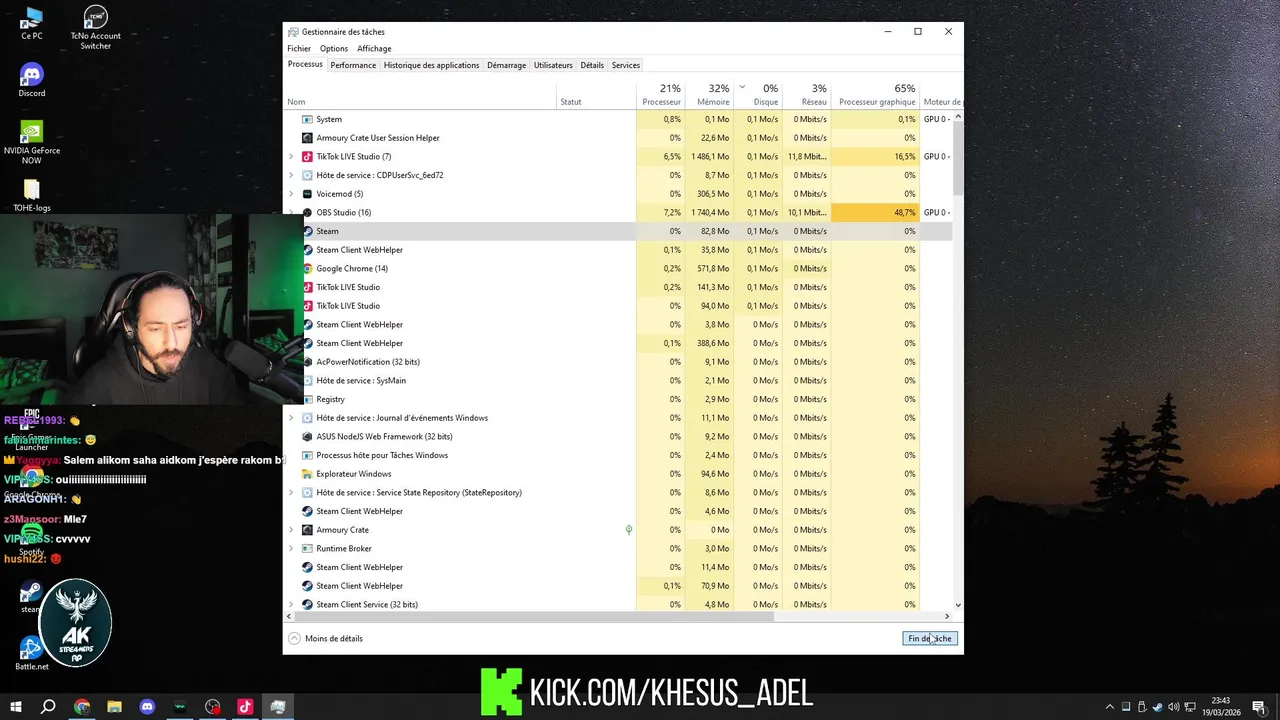Image resolution: width=1280 pixels, height=720 pixels.
Task: Click the Google Chrome (14) process icon
Action: click(x=307, y=269)
